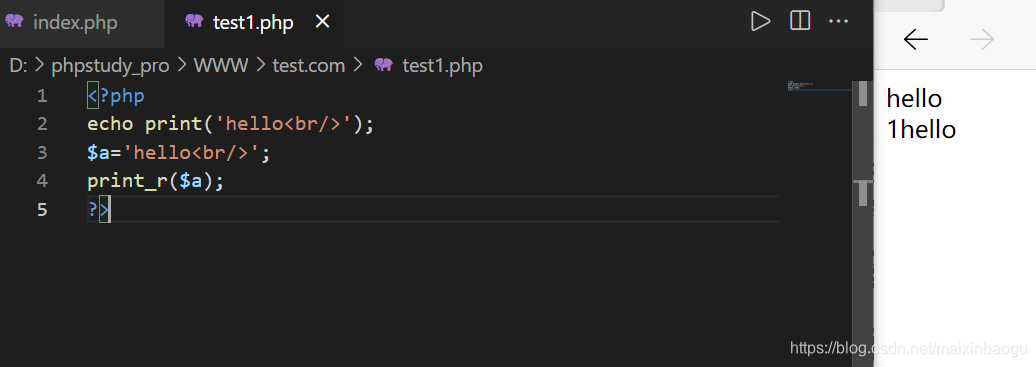Open the More Actions ellipsis menu

click(x=838, y=21)
